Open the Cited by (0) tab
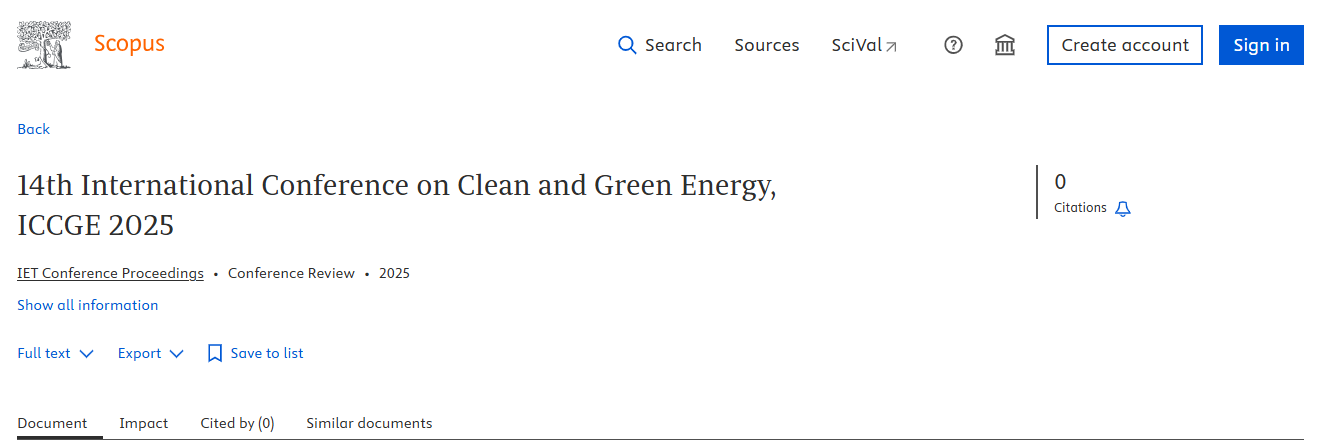 click(x=237, y=423)
